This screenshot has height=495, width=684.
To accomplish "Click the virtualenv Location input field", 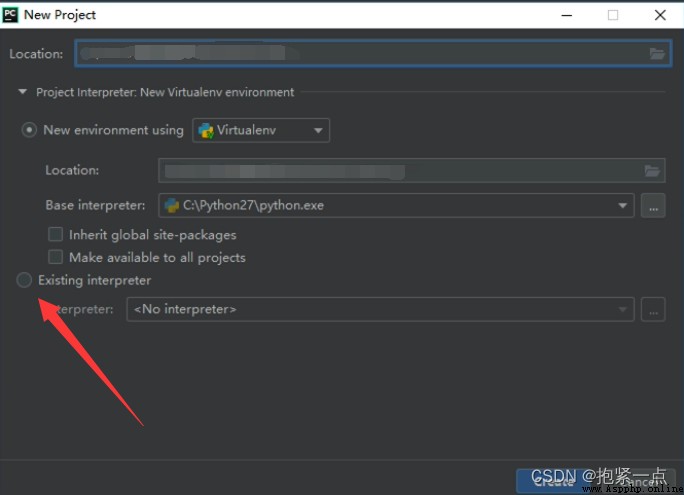I will pyautogui.click(x=411, y=171).
